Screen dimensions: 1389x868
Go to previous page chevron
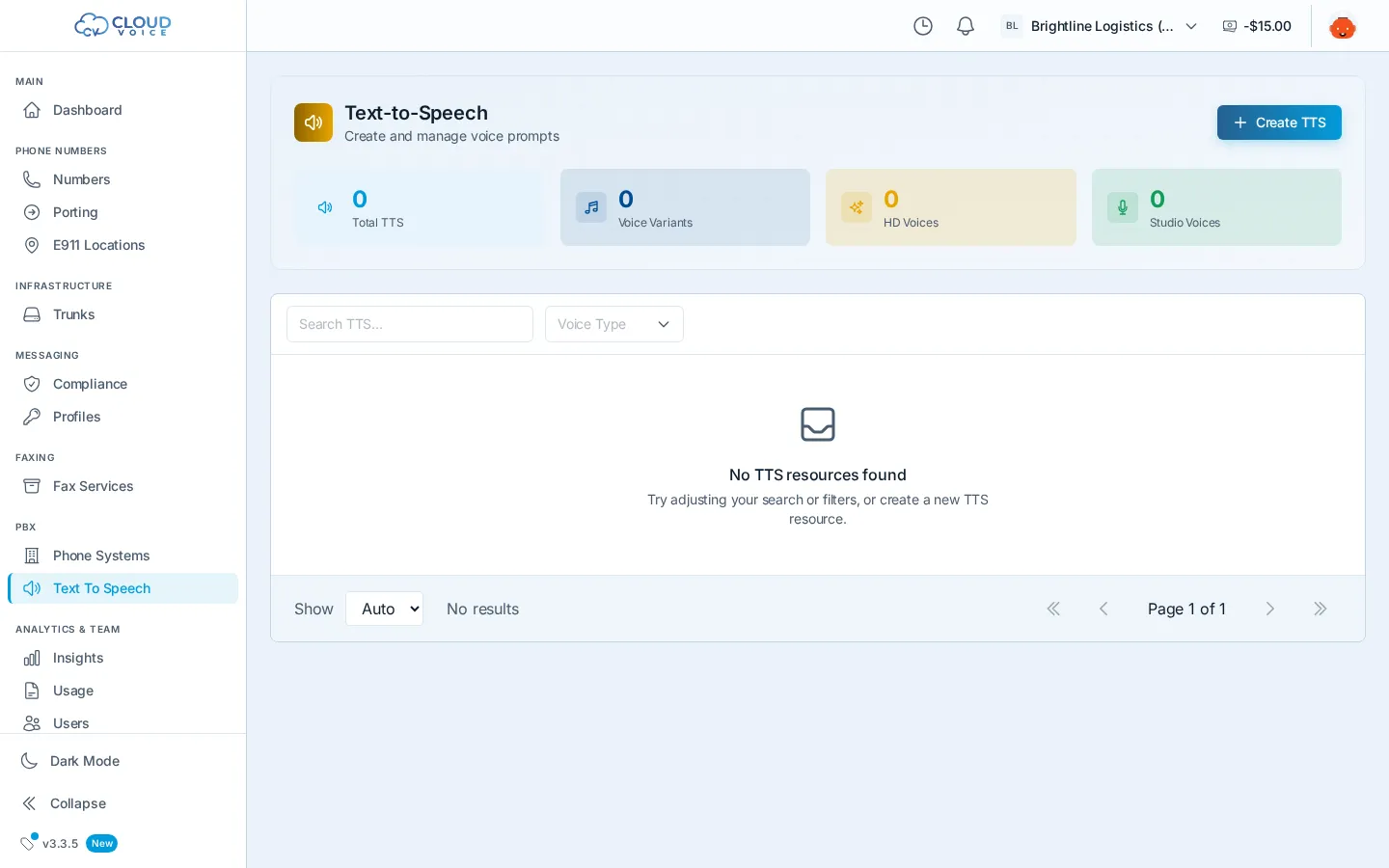tap(1103, 609)
